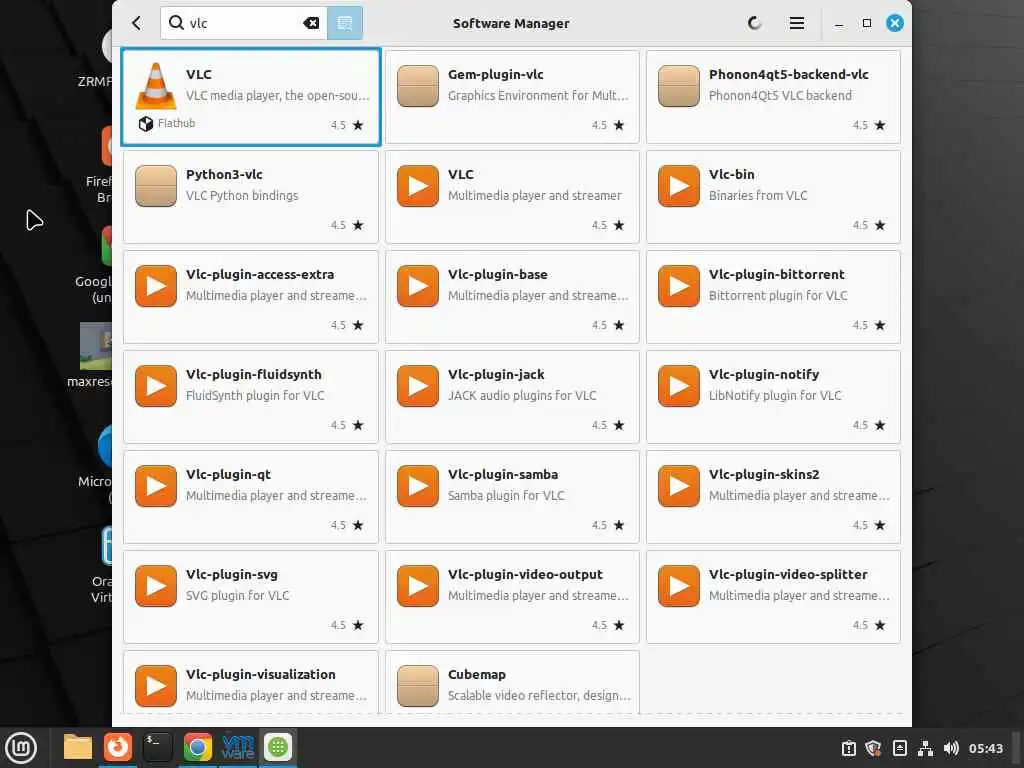The height and width of the screenshot is (768, 1024).
Task: Click the Vlc-plugin-visualization icon
Action: tap(155, 685)
